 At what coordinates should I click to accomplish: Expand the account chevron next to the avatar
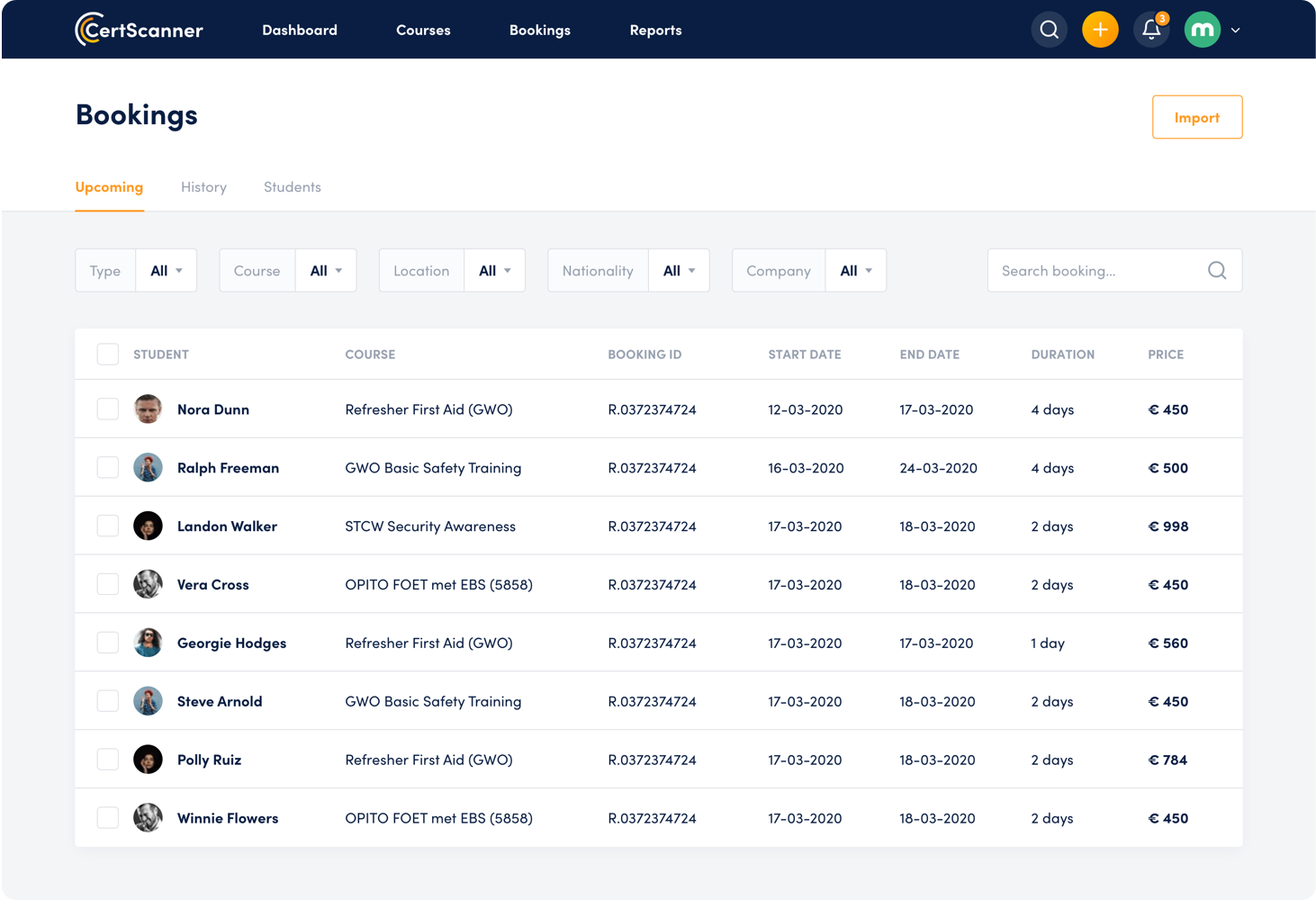pyautogui.click(x=1236, y=30)
